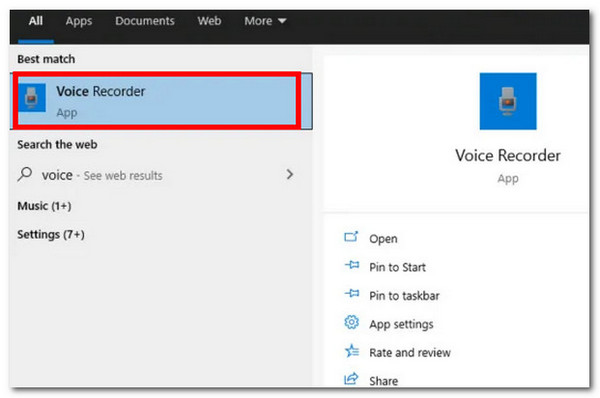Viewport: 600px width, 398px height.
Task: Click the pin icon next to Pin to Start
Action: [352, 265]
